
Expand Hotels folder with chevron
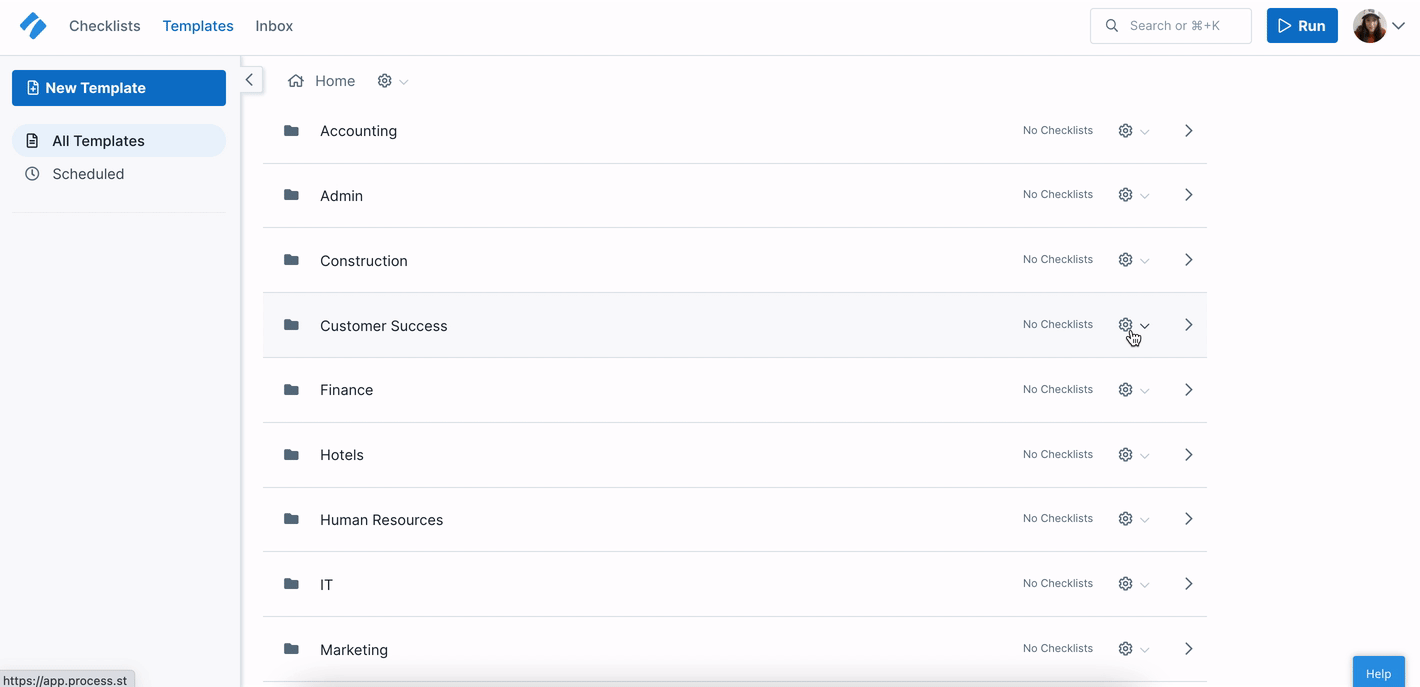click(x=1189, y=455)
